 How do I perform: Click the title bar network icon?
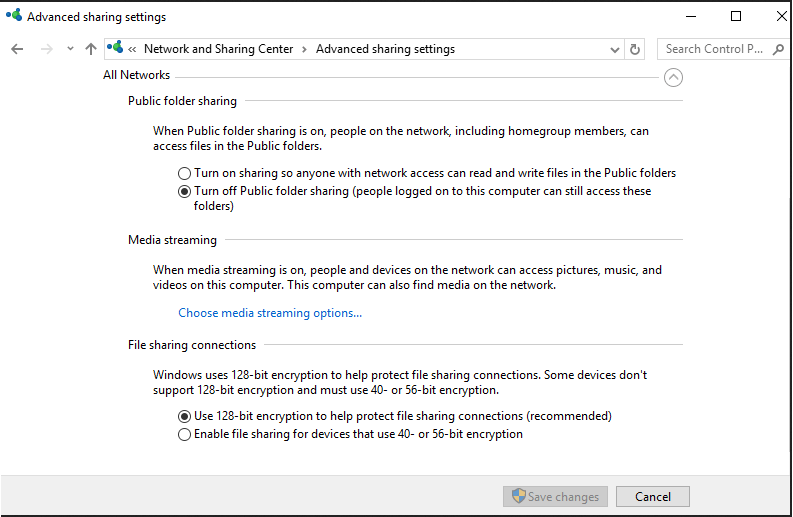click(14, 15)
